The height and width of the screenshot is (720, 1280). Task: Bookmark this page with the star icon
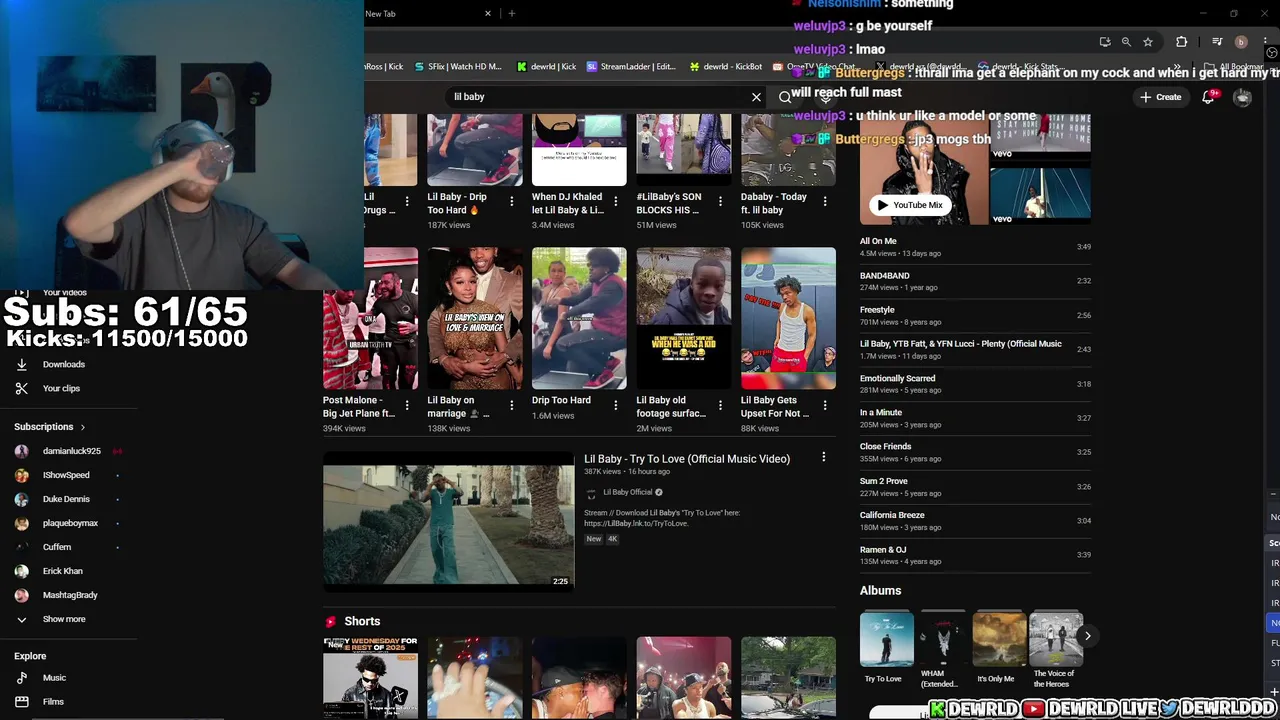tap(1148, 42)
